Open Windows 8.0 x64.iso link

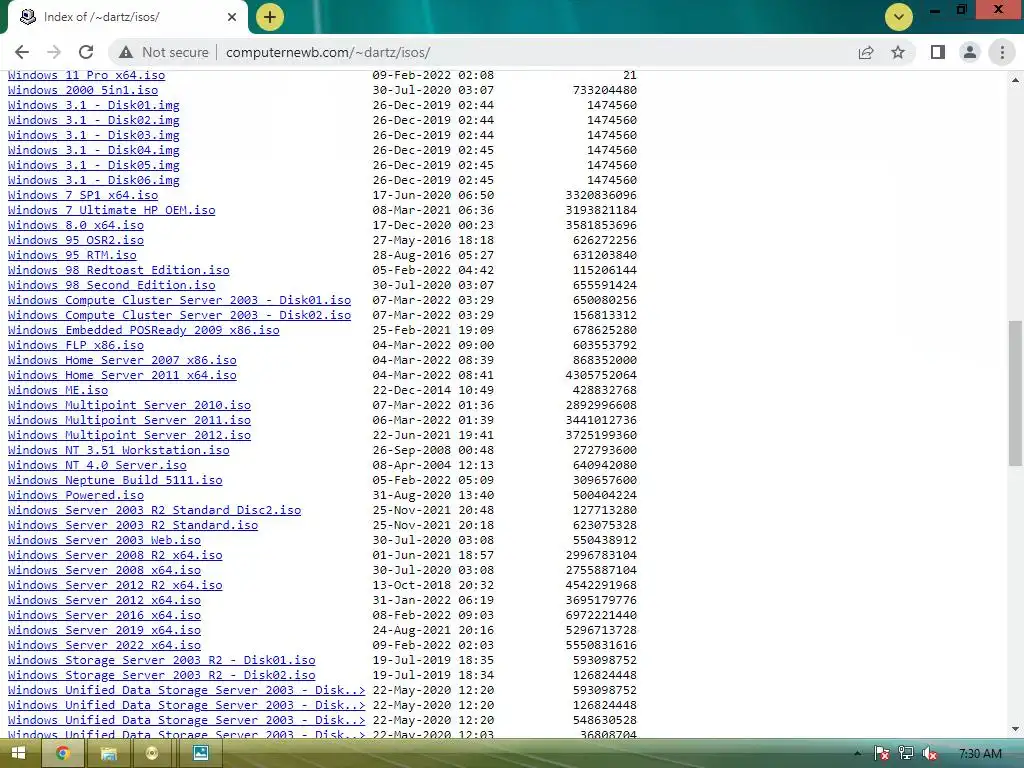(x=76, y=225)
